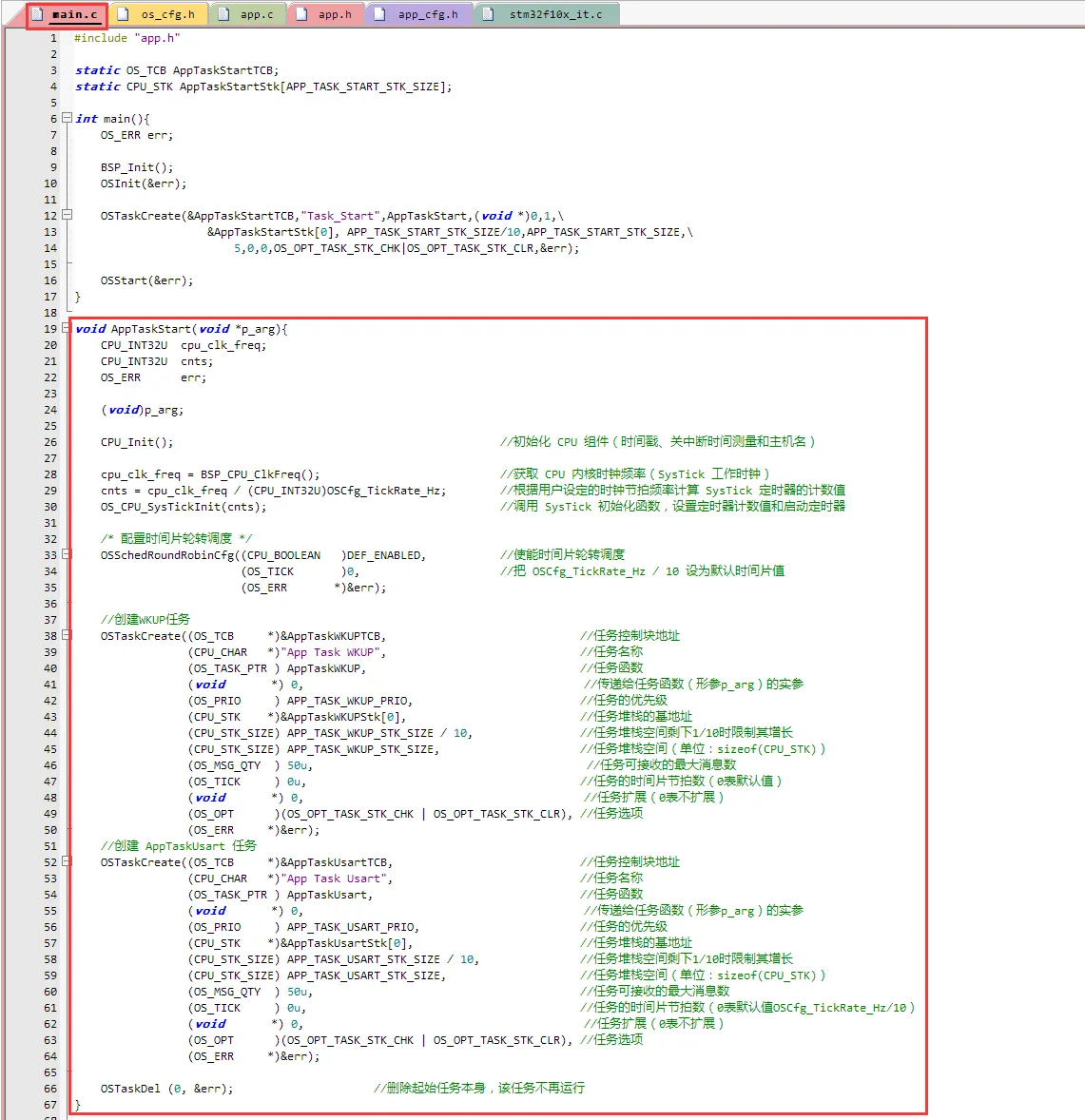The image size is (1085, 1120).
Task: Collapse the fold marker at line 12
Action: click(67, 216)
